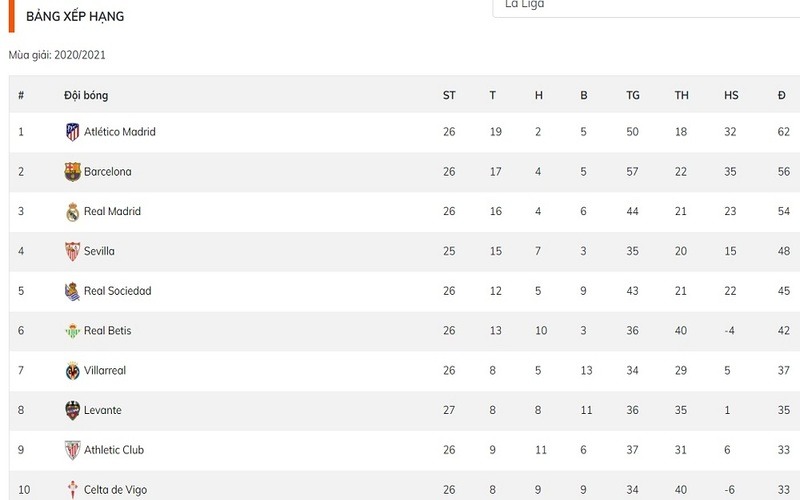This screenshot has width=800, height=500.
Task: Click the Real Madrid club crest
Action: tap(72, 212)
